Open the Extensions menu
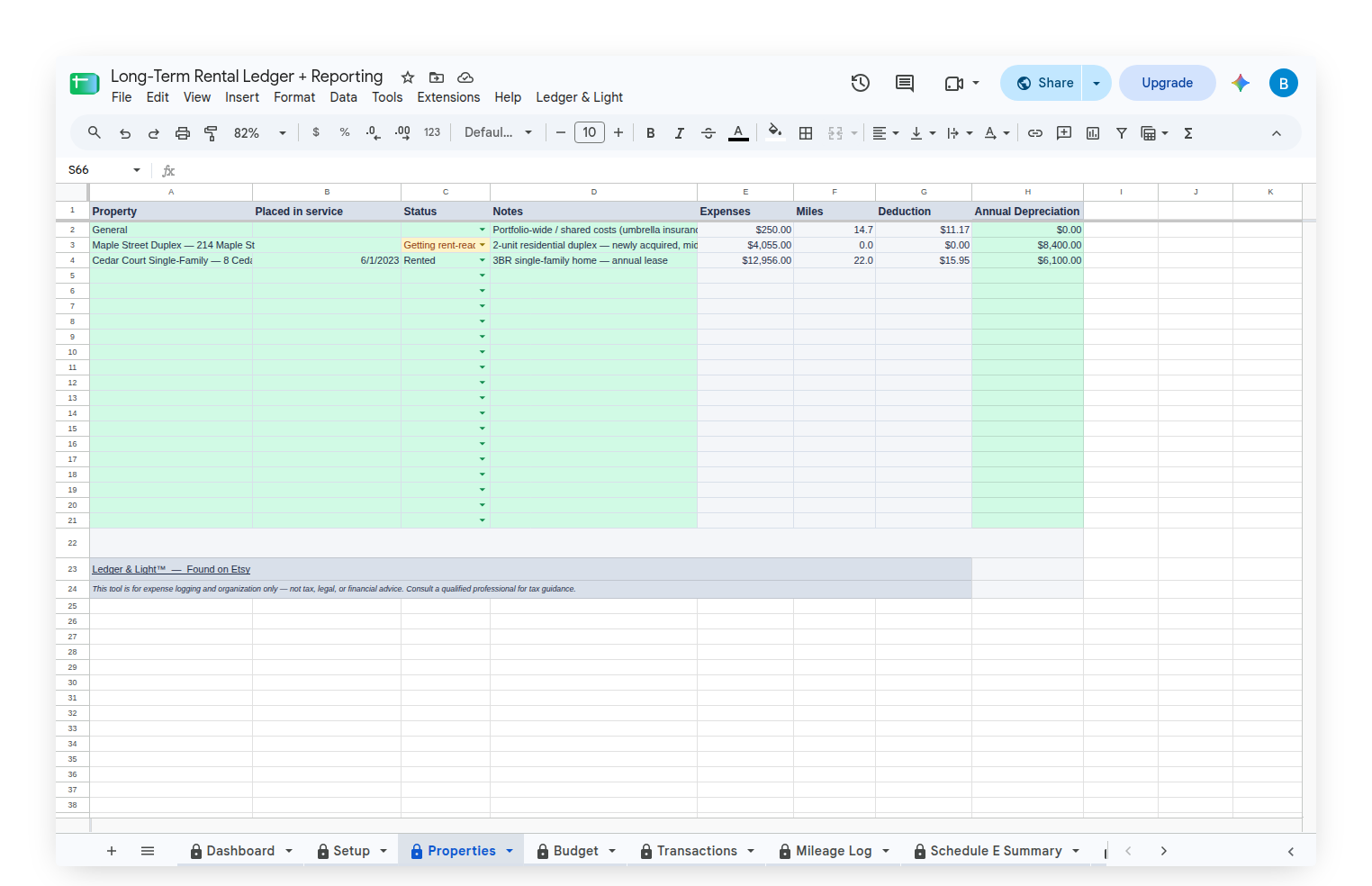 tap(448, 97)
